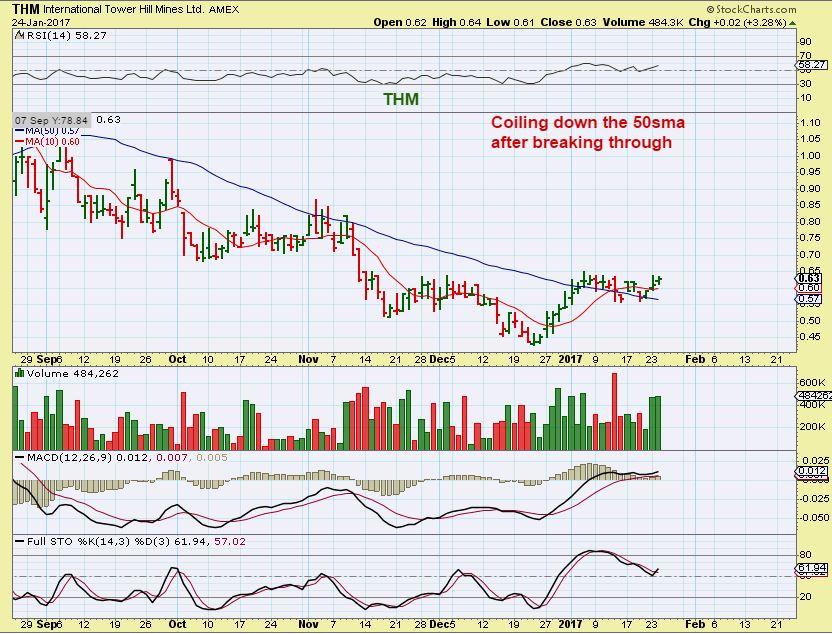
Task: Click the green up-arrow beside the Chg value
Action: pyautogui.click(x=792, y=23)
